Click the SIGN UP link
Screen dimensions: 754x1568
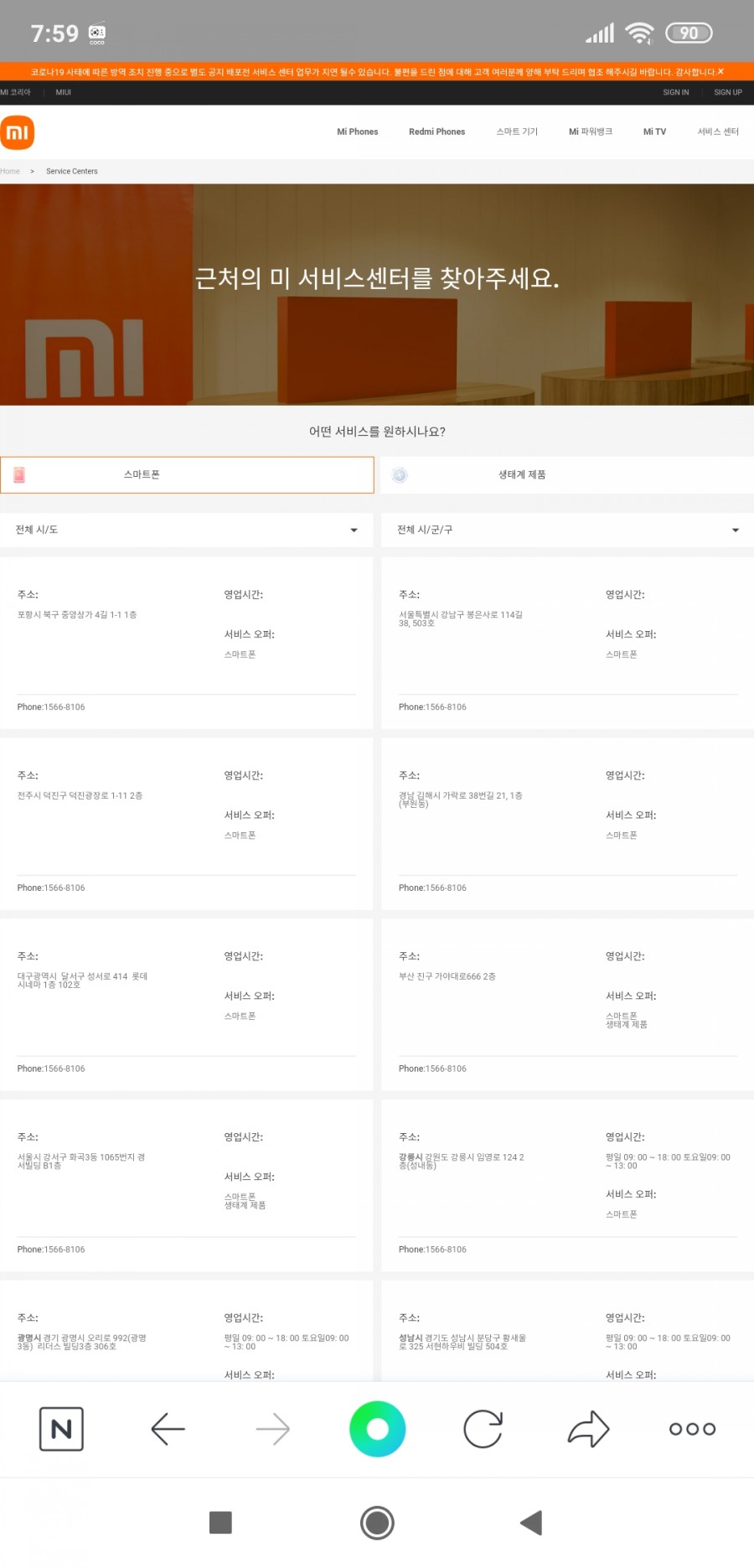pyautogui.click(x=727, y=92)
